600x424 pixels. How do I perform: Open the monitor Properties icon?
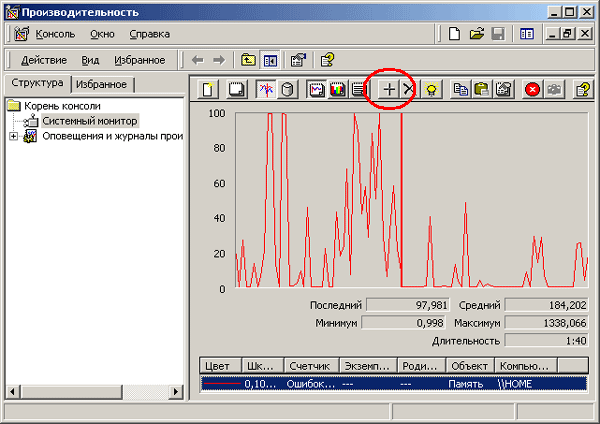click(503, 90)
